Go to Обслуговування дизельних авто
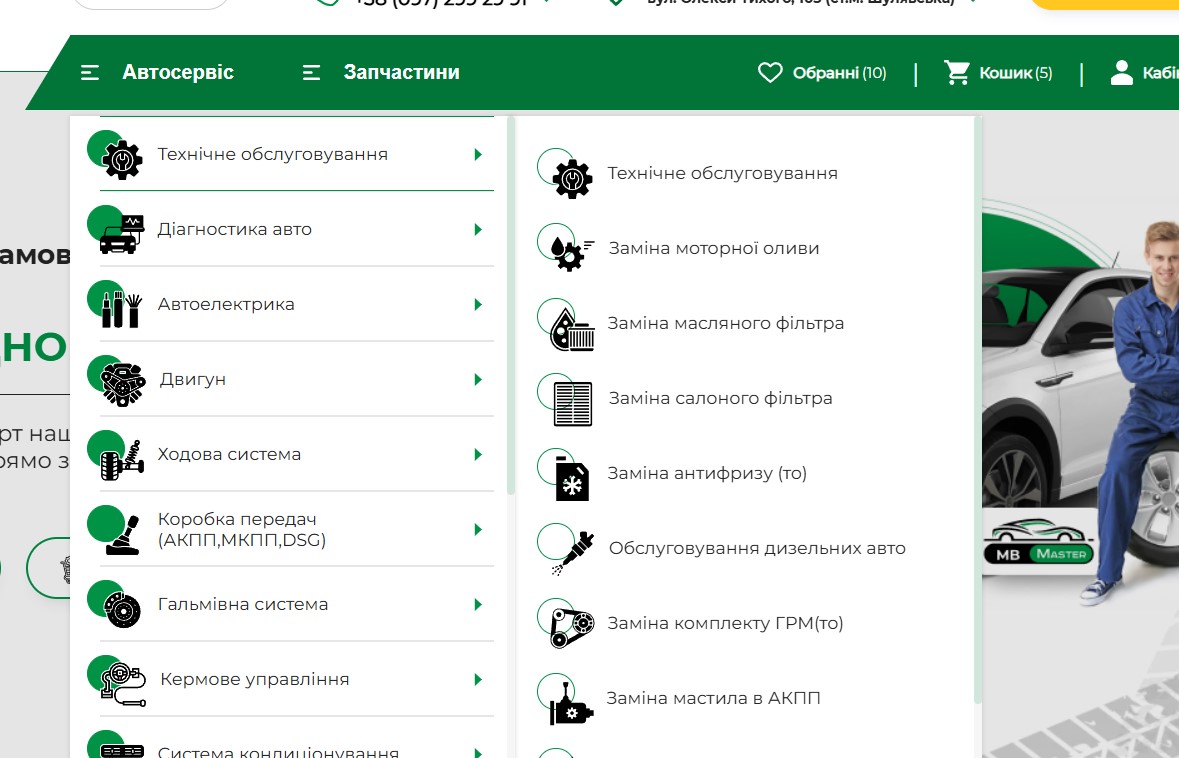 click(757, 548)
